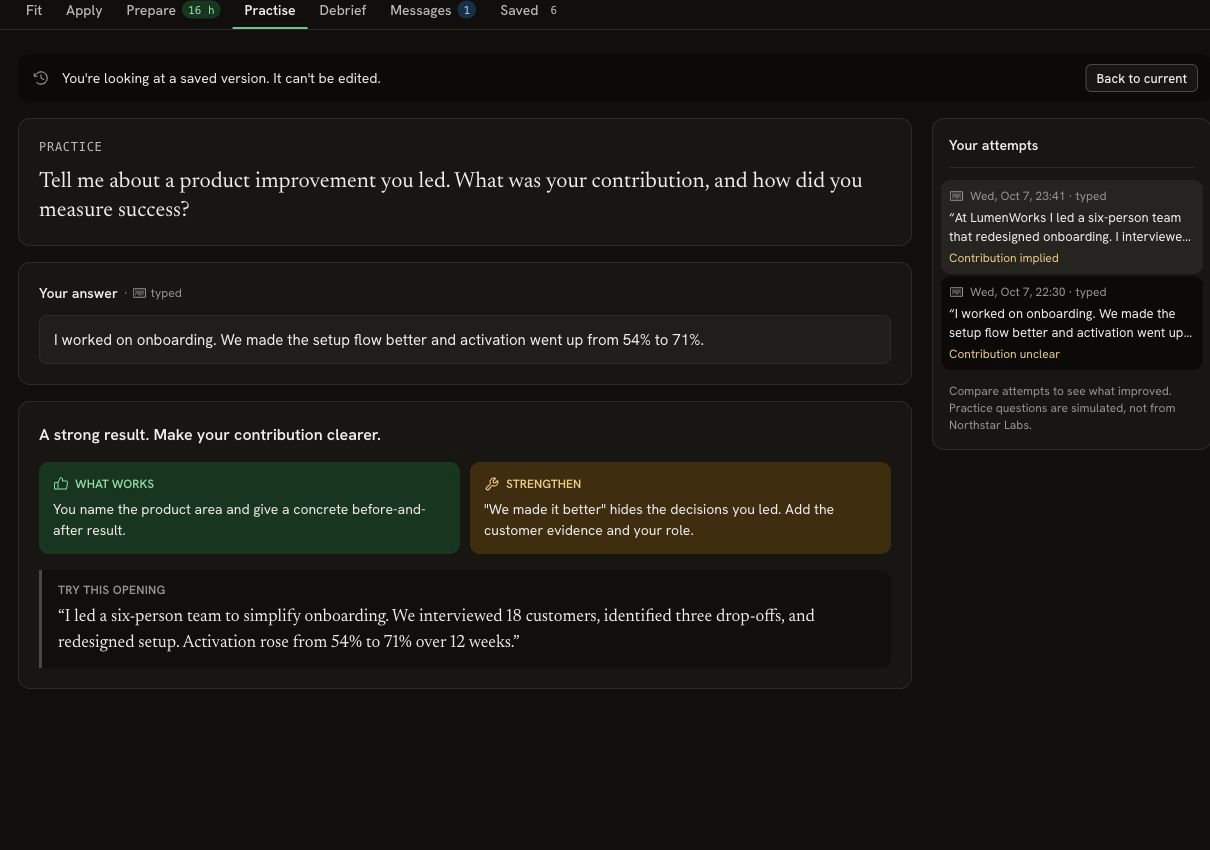Click the Contribution unclear status label

1004,354
